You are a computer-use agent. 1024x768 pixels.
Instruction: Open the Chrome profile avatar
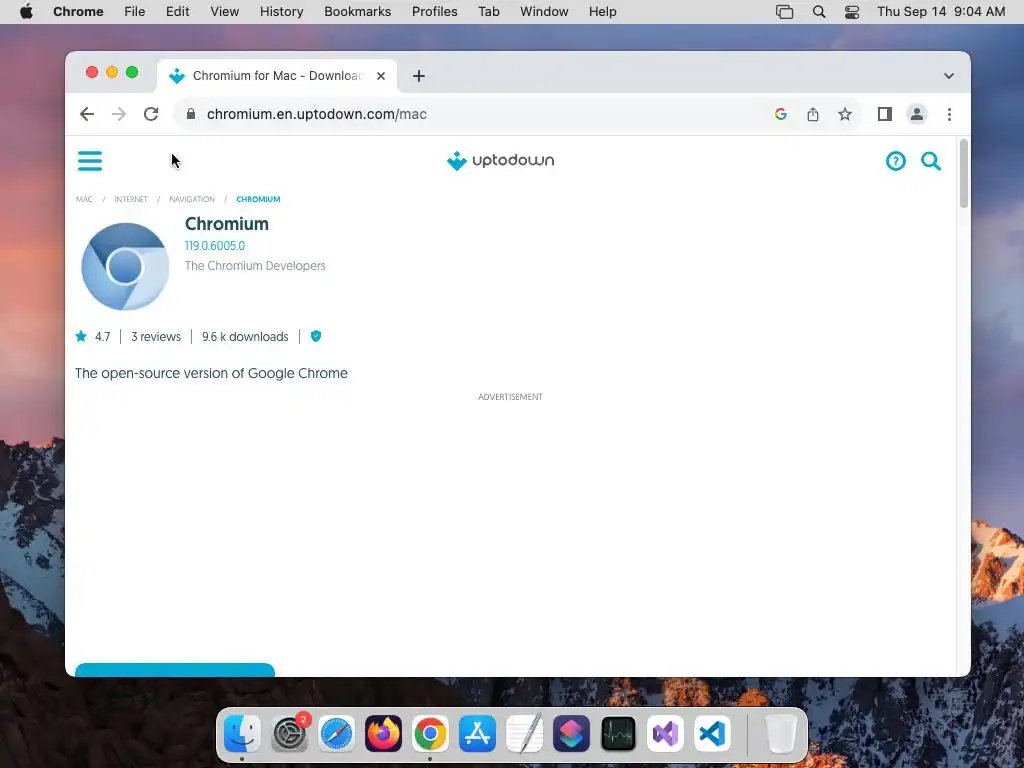(x=917, y=114)
